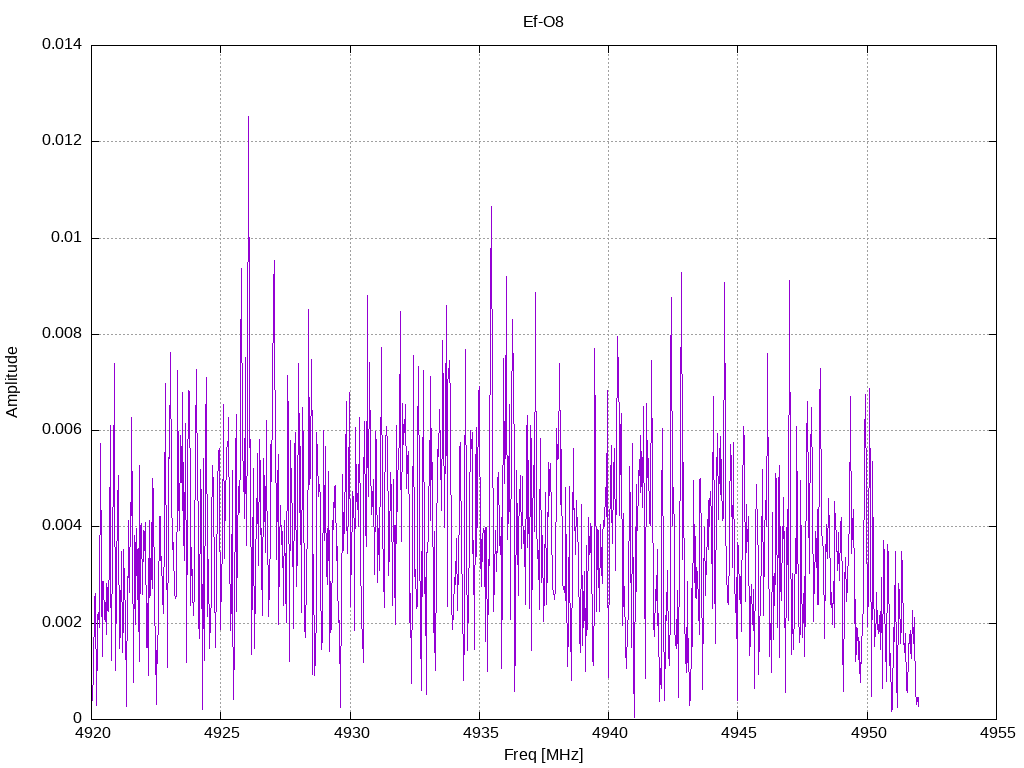This screenshot has height=768, width=1024.
Task: Click the x-axis value 4925
Action: click(221, 733)
